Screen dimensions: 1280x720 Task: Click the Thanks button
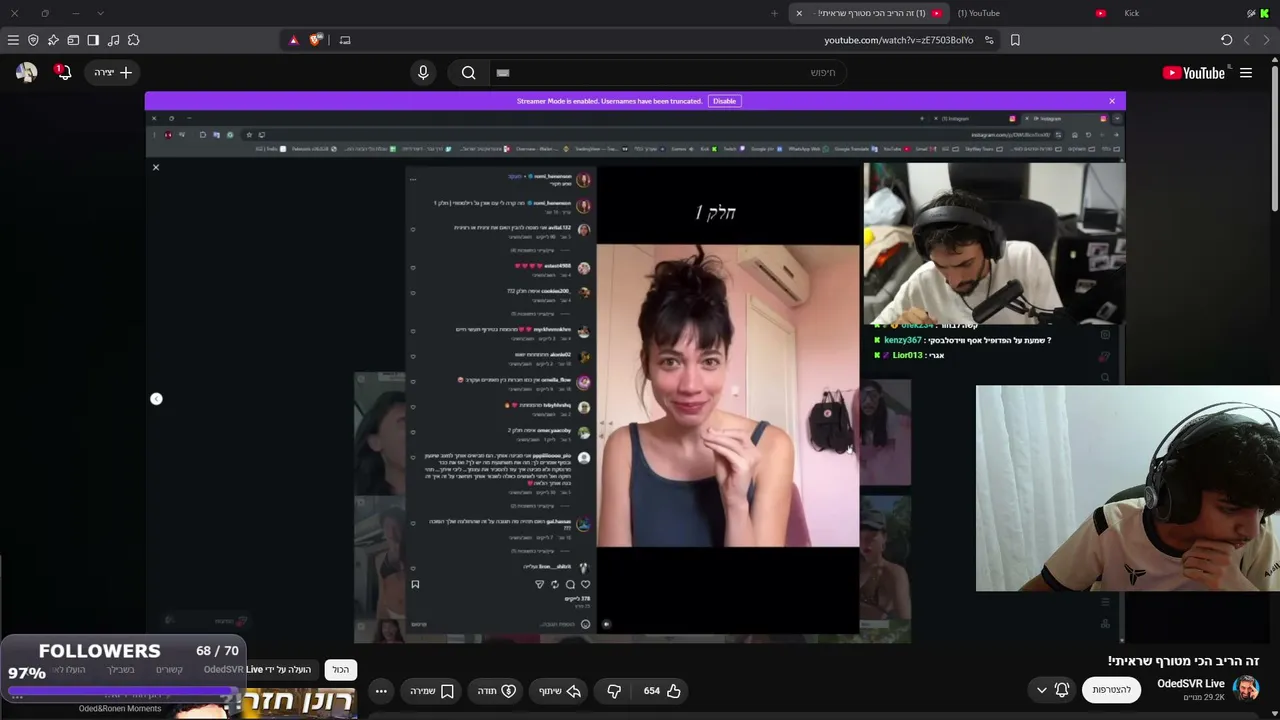(x=495, y=691)
